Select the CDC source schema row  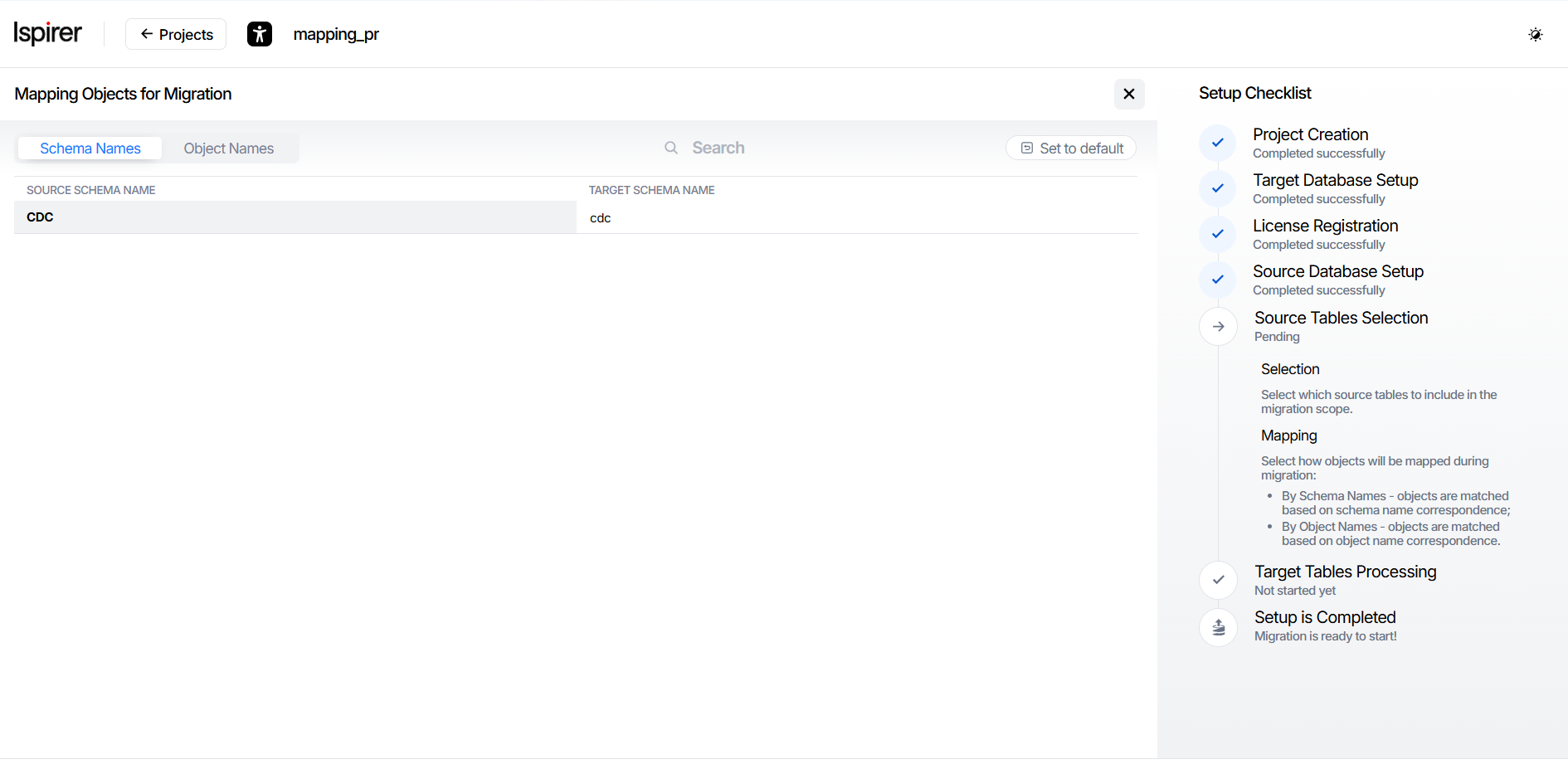pos(295,217)
